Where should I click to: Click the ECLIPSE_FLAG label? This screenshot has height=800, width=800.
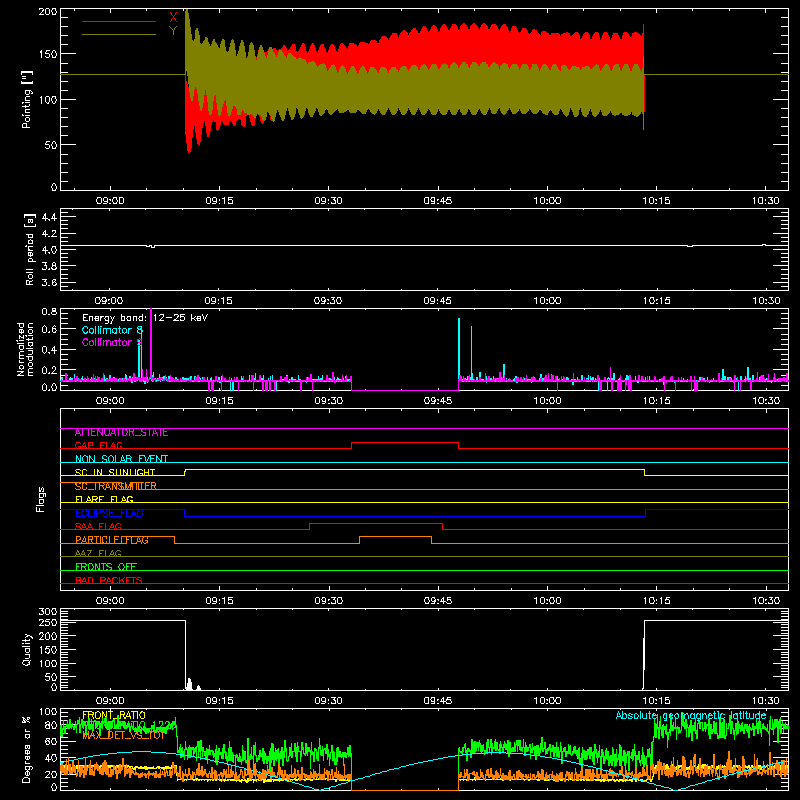pos(109,513)
